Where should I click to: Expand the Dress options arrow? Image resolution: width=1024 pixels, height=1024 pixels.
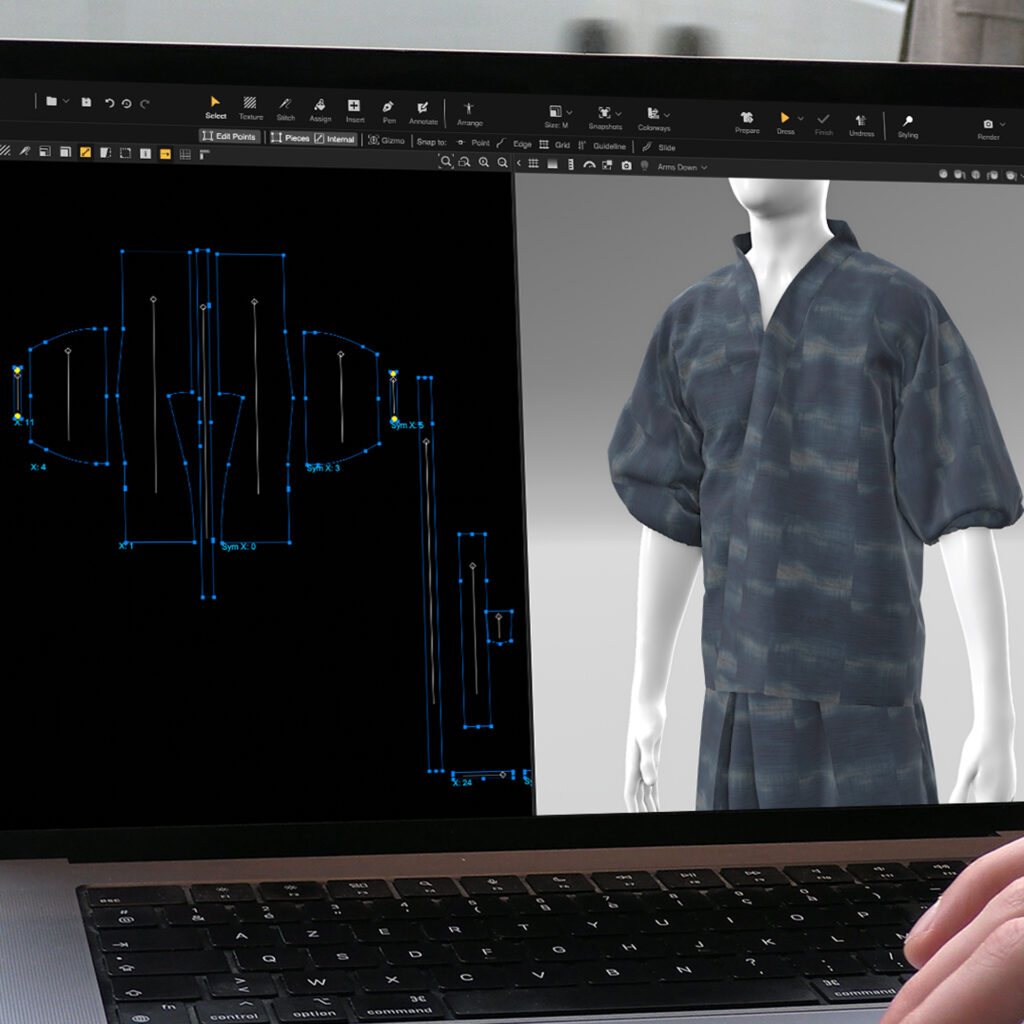pos(801,118)
